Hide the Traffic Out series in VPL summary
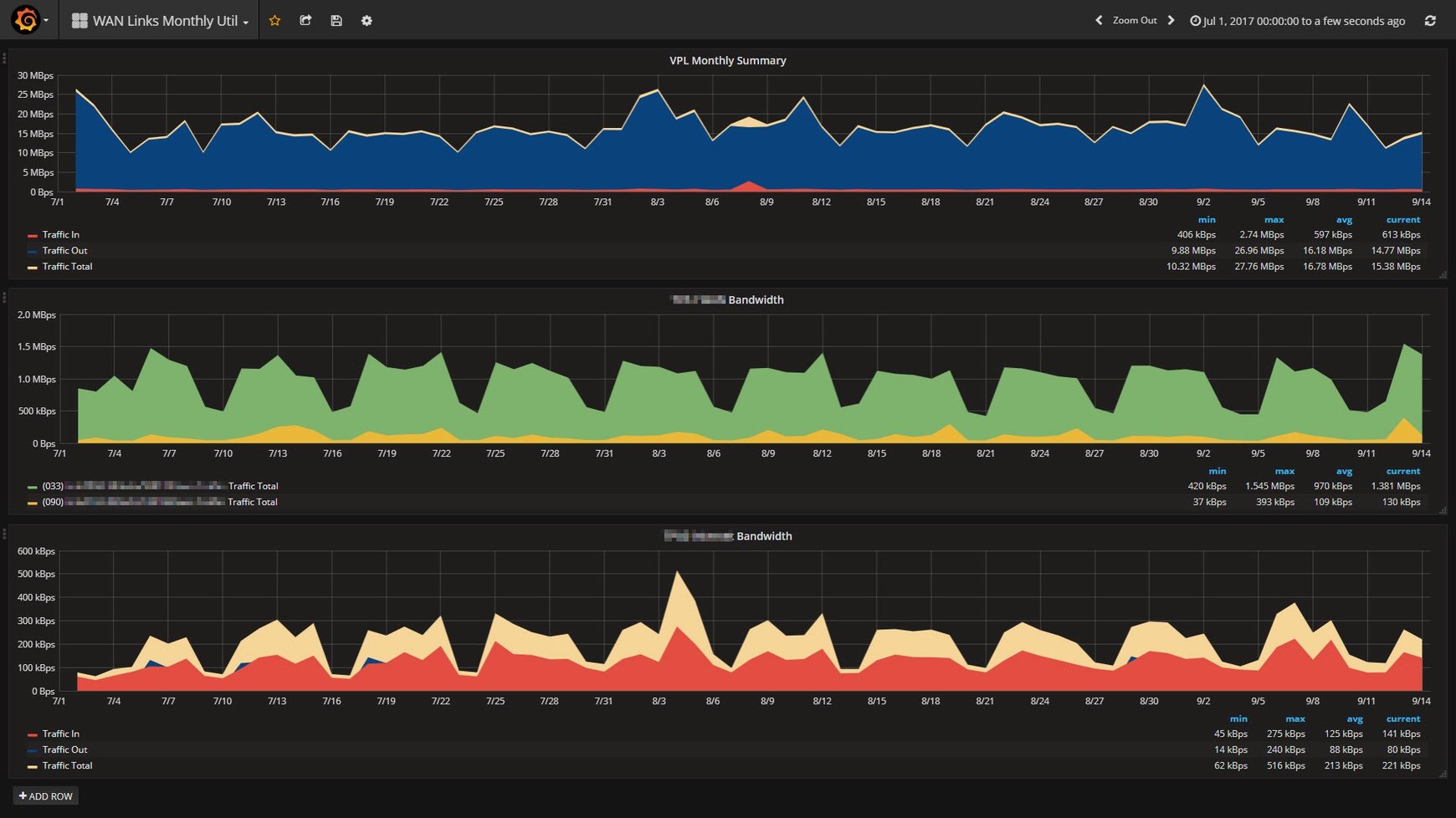 coord(64,250)
